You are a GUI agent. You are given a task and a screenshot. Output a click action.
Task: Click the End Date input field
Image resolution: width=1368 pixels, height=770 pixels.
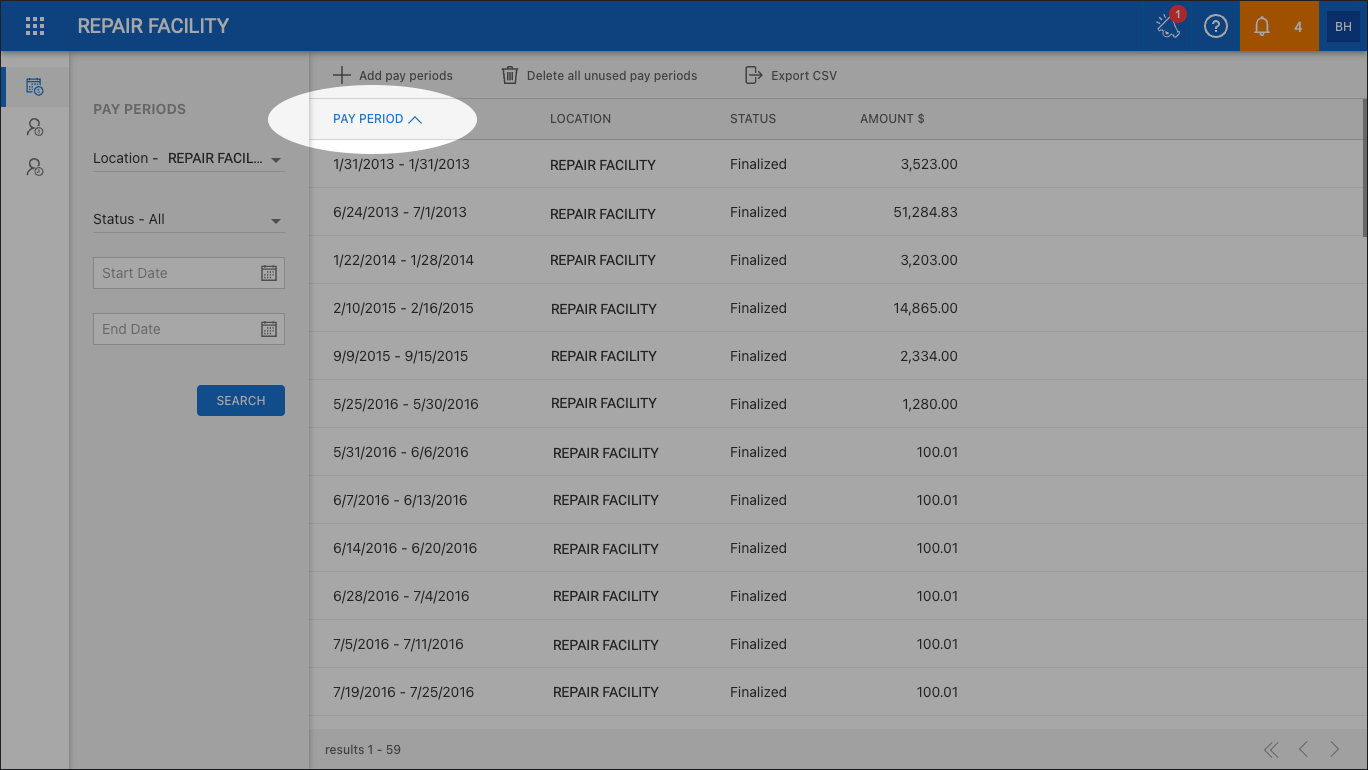189,329
